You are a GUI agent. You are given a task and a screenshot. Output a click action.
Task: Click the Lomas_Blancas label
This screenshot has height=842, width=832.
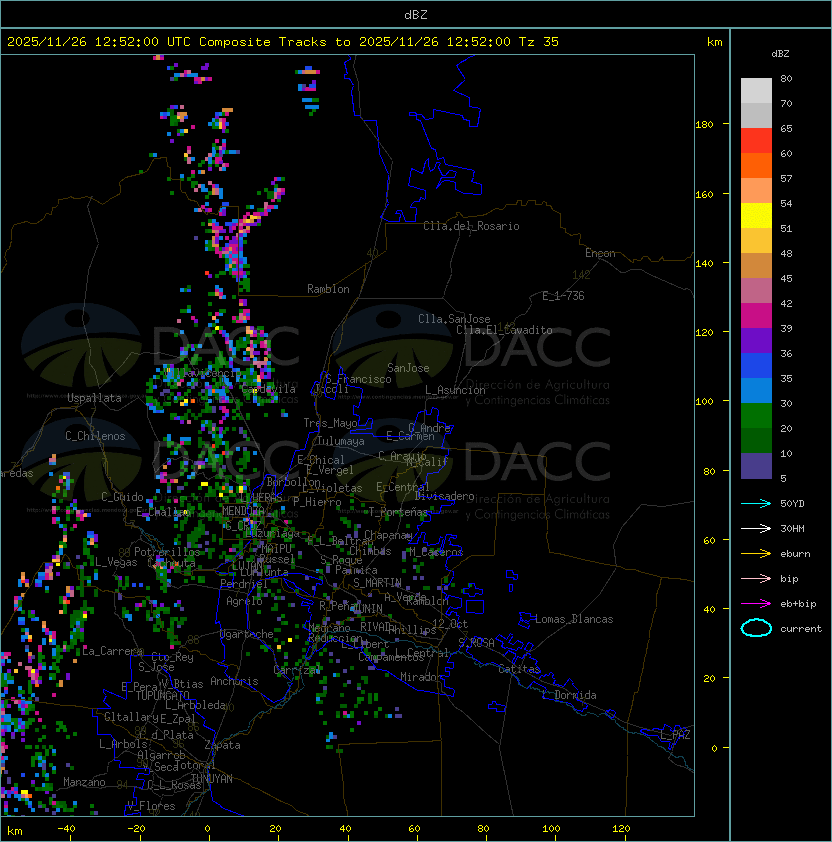[x=574, y=619]
